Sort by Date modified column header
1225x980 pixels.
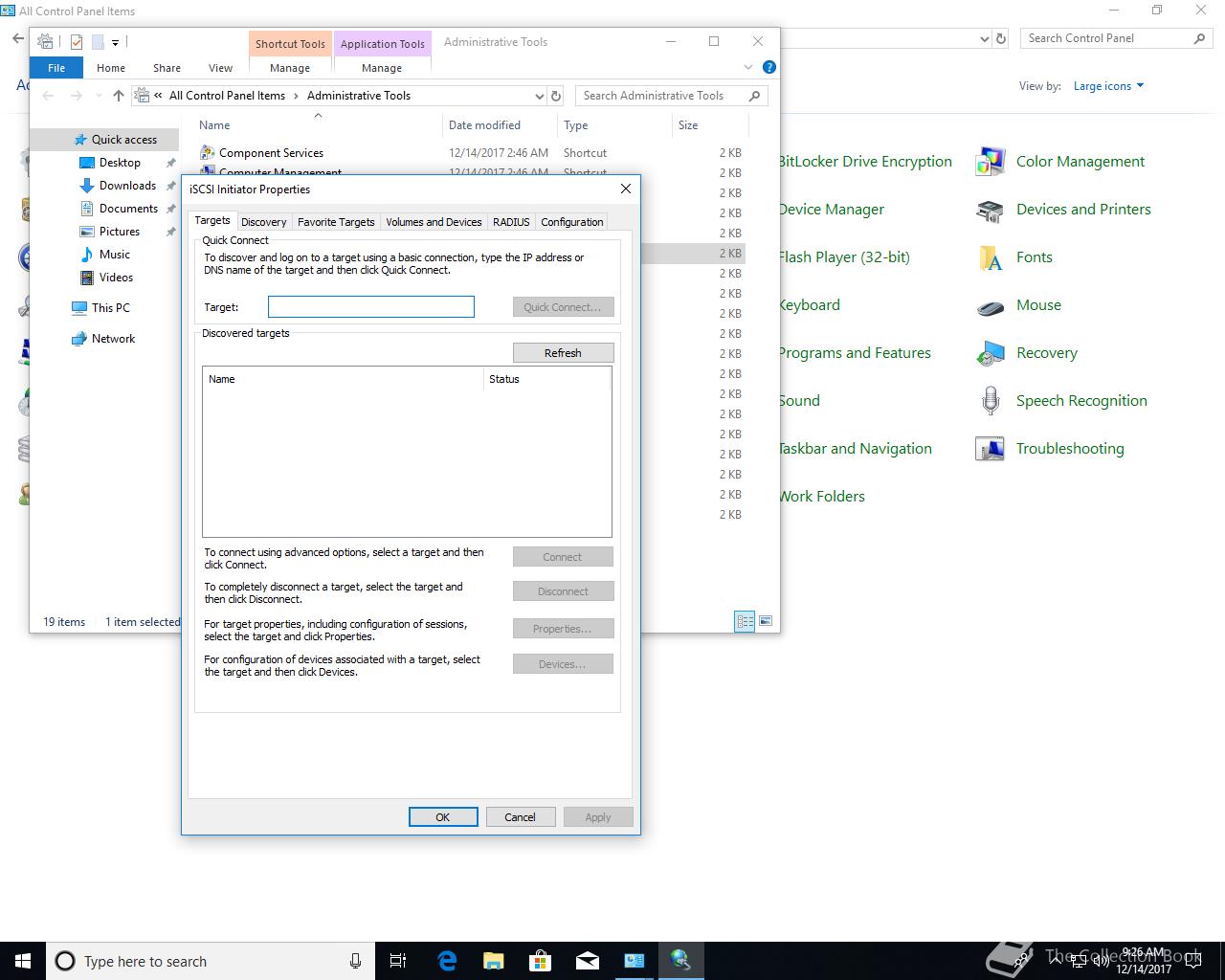point(500,125)
